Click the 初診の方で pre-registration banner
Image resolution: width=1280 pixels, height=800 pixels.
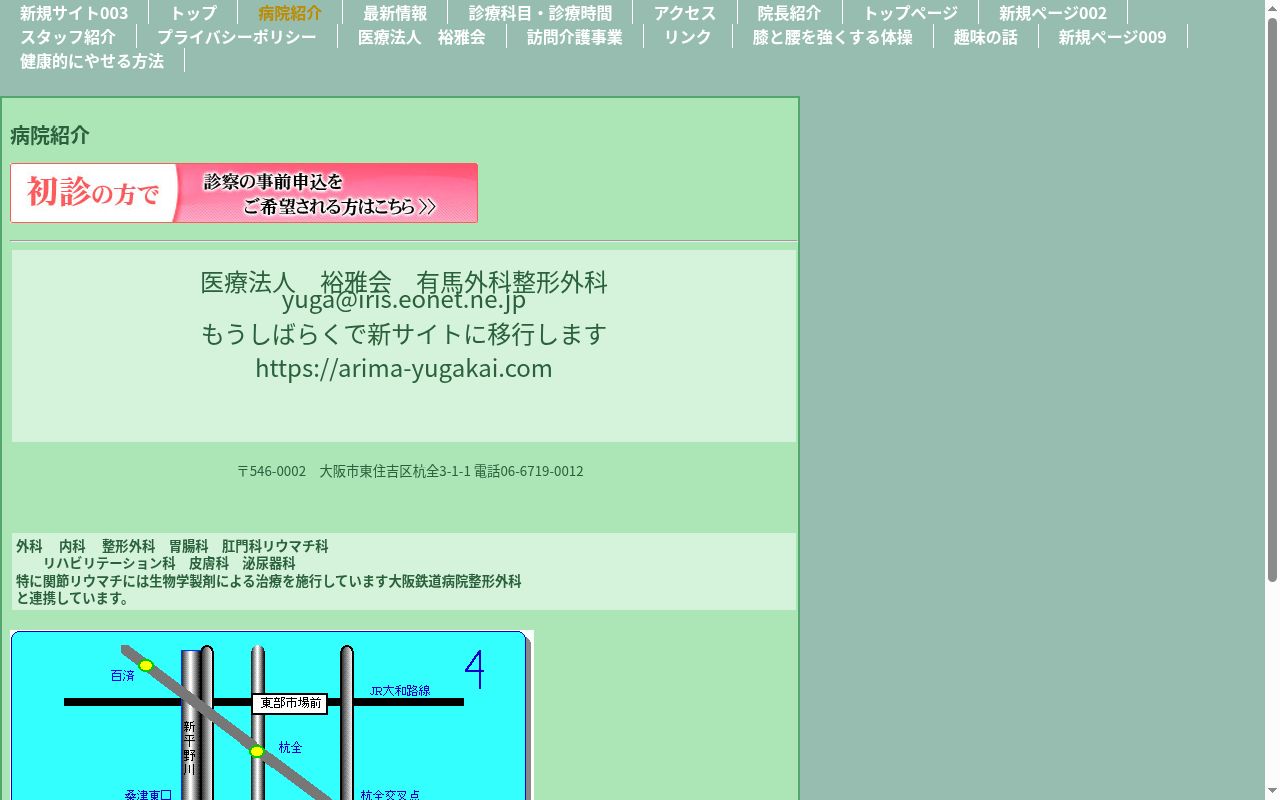[x=244, y=193]
